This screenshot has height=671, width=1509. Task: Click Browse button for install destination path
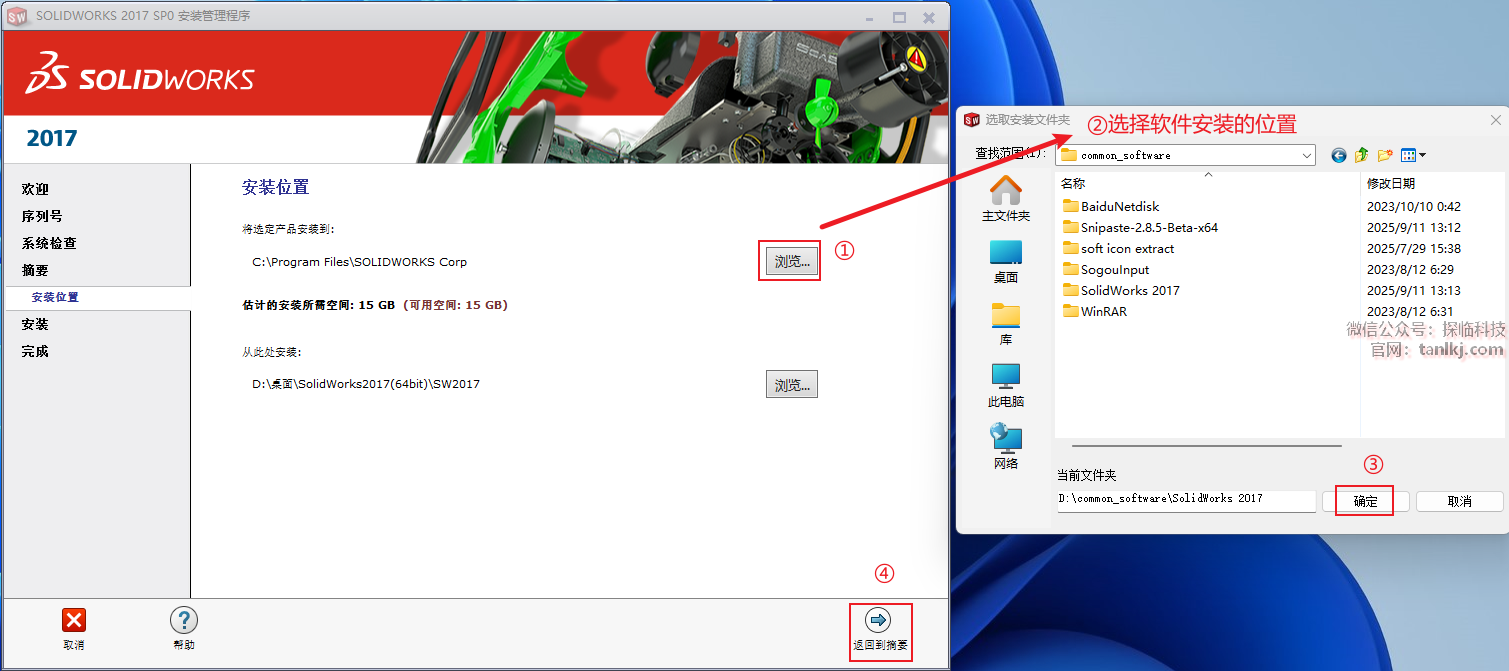coord(792,261)
